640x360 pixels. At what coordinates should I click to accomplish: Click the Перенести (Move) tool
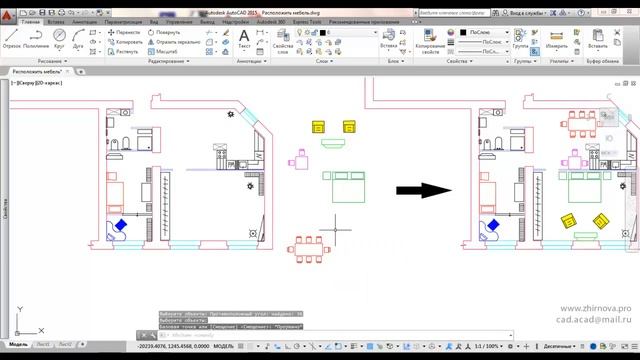click(124, 32)
